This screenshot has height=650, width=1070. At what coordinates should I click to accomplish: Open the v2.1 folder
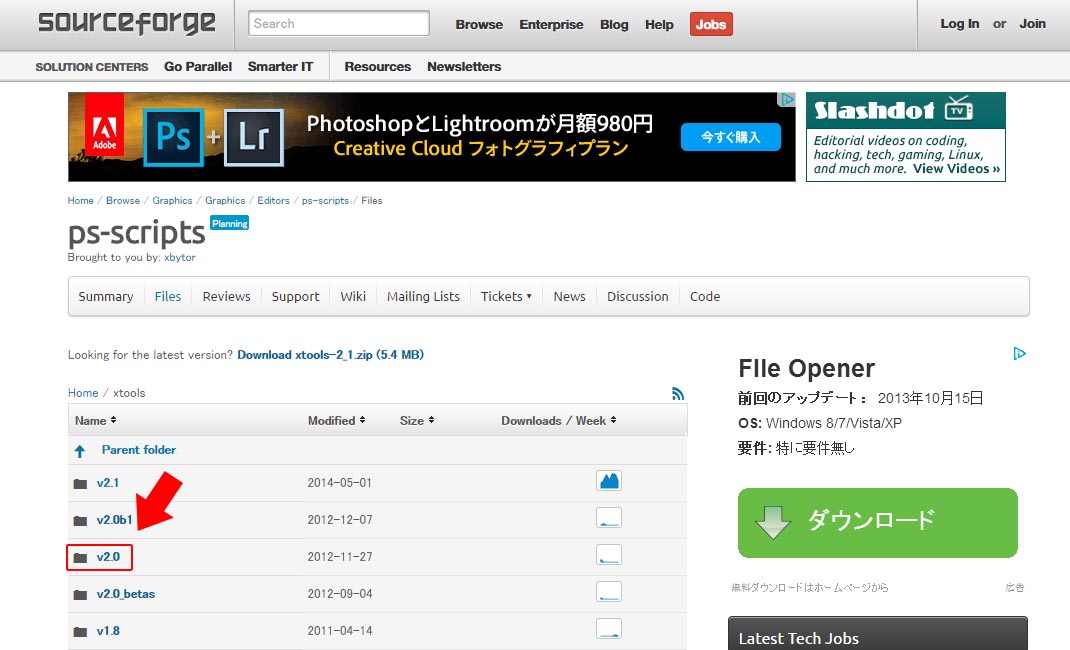point(108,483)
